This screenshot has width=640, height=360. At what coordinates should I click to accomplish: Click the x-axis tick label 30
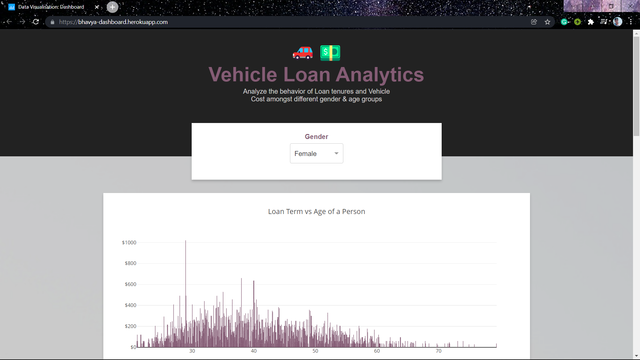click(x=192, y=351)
